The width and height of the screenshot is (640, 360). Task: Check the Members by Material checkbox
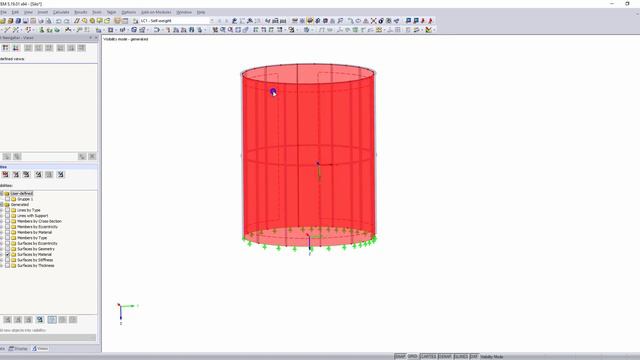(x=7, y=232)
